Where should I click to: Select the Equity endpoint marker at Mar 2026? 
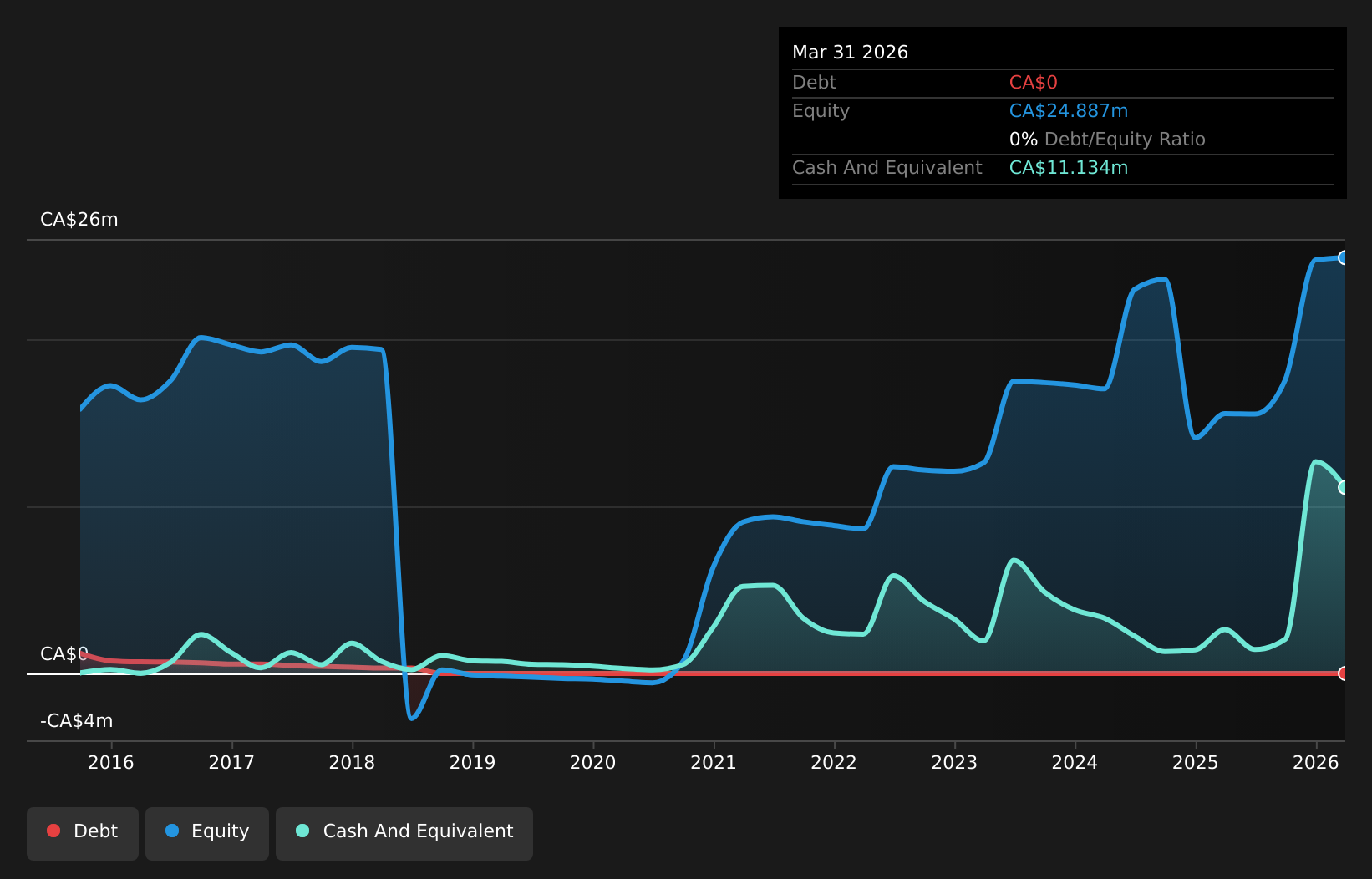1344,257
